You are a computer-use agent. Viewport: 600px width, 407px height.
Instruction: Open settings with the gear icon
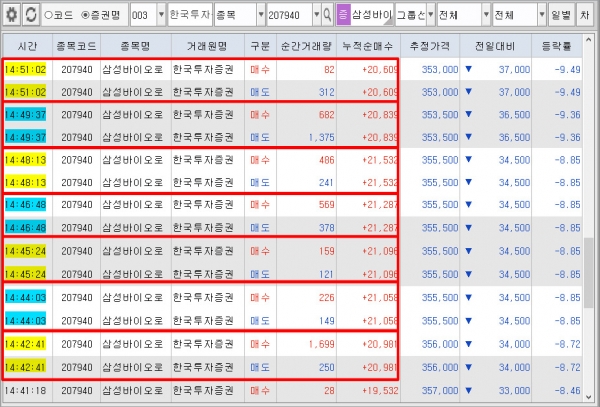(x=11, y=15)
